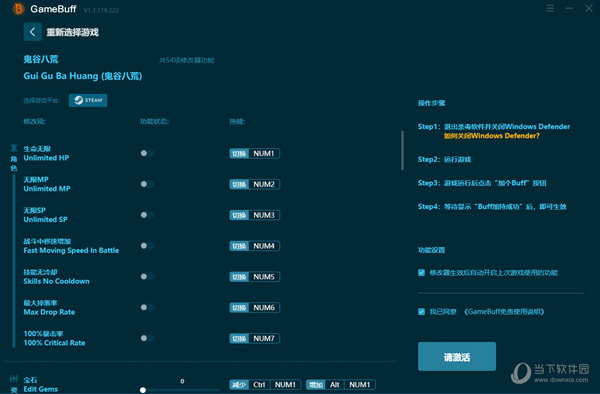600x394 pixels.
Task: Click the NUM5 hotkey field
Action: [x=254, y=277]
